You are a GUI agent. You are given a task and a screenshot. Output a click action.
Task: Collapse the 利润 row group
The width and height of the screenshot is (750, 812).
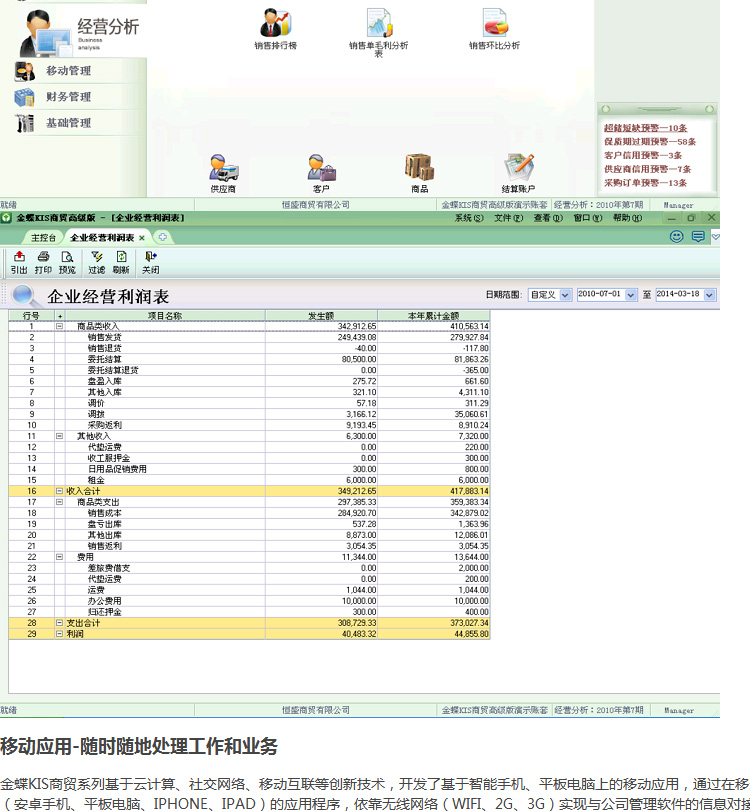pos(60,634)
